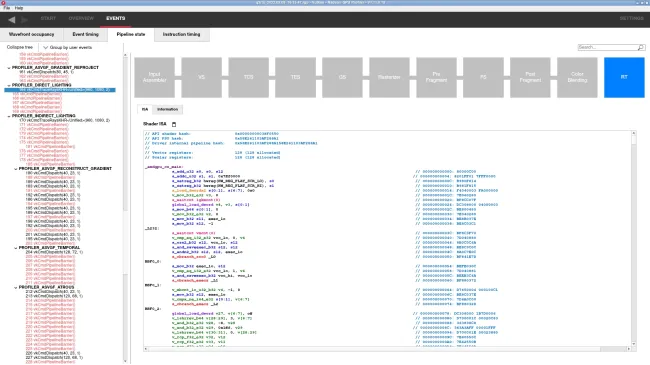Select the Pipeline state tab

131,34
